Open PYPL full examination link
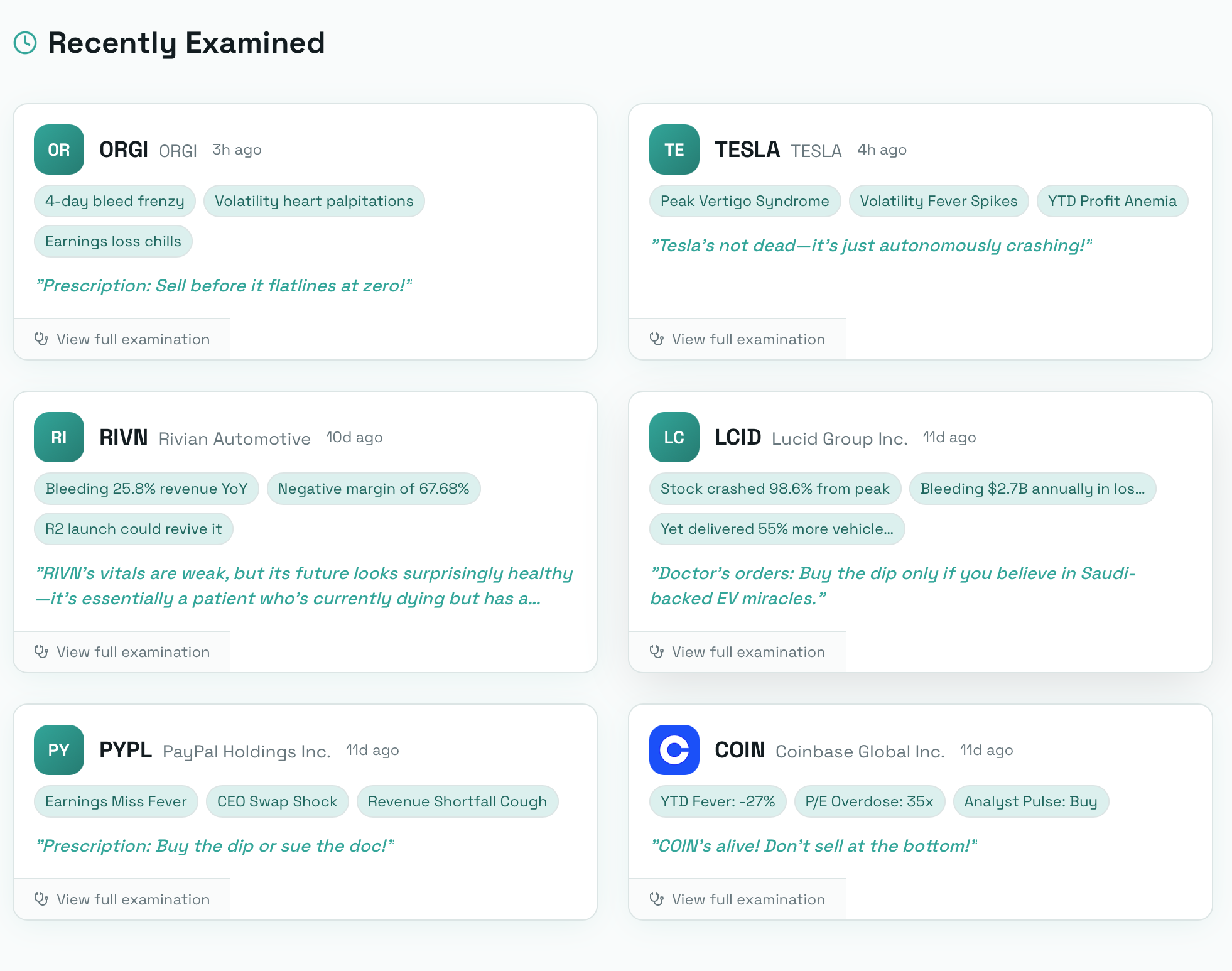This screenshot has height=971, width=1232. [132, 899]
